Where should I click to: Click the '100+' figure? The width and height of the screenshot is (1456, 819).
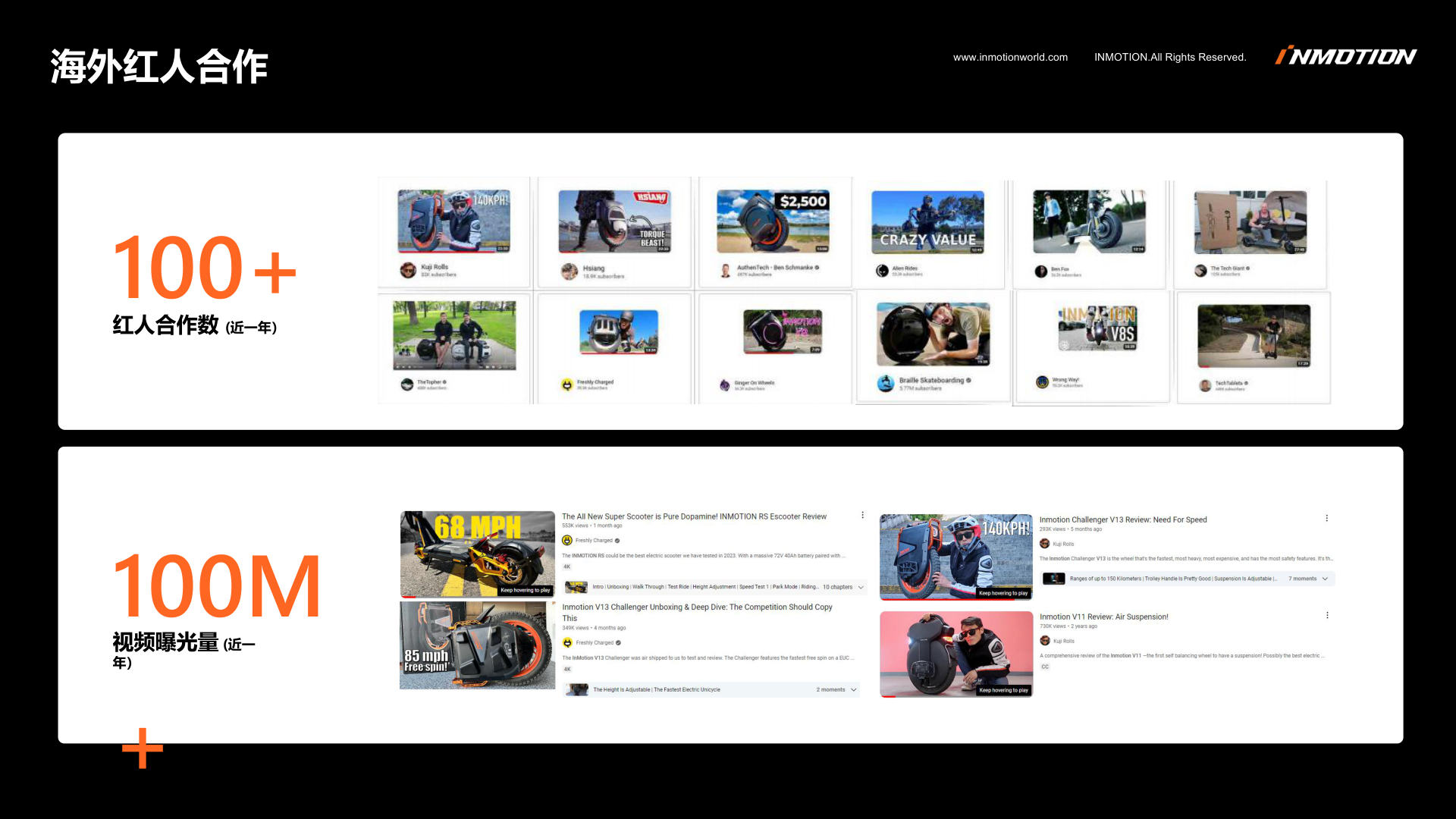pos(204,267)
